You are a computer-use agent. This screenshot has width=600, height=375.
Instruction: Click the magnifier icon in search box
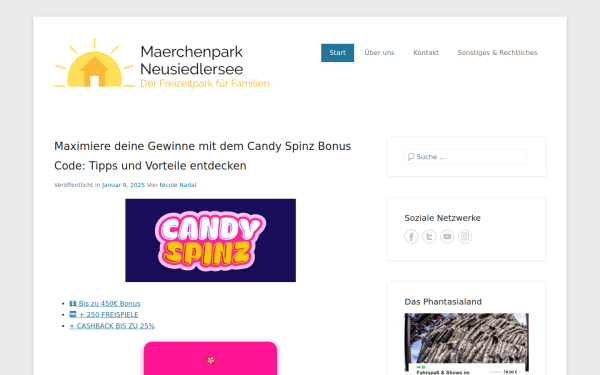[411, 157]
